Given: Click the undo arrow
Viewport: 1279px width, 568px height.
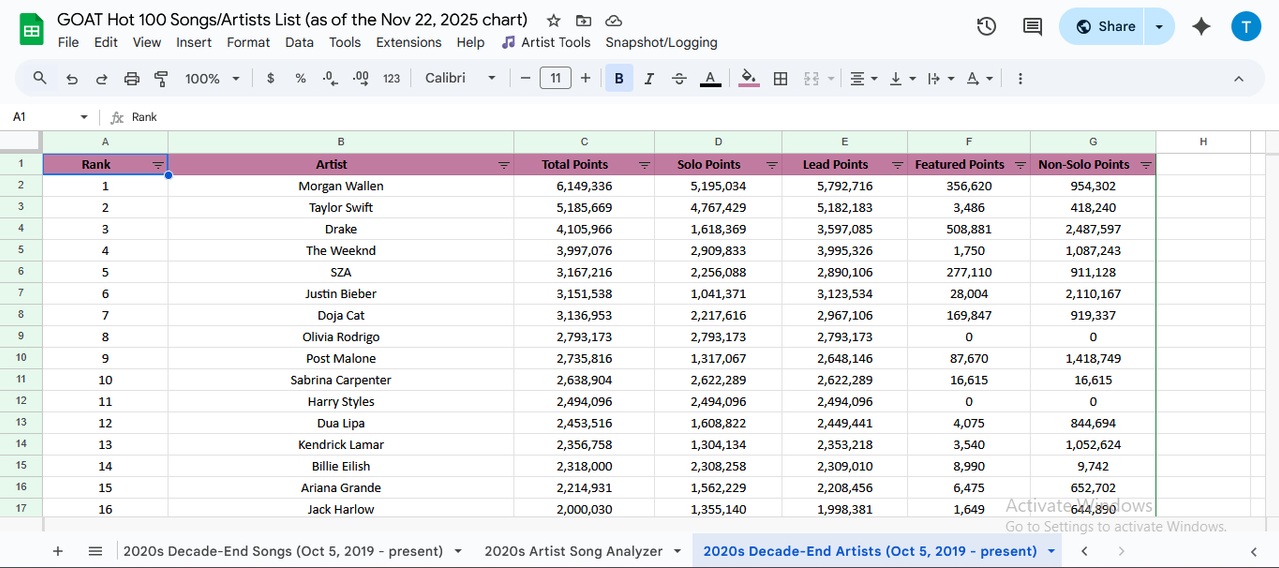Looking at the screenshot, I should (x=71, y=78).
